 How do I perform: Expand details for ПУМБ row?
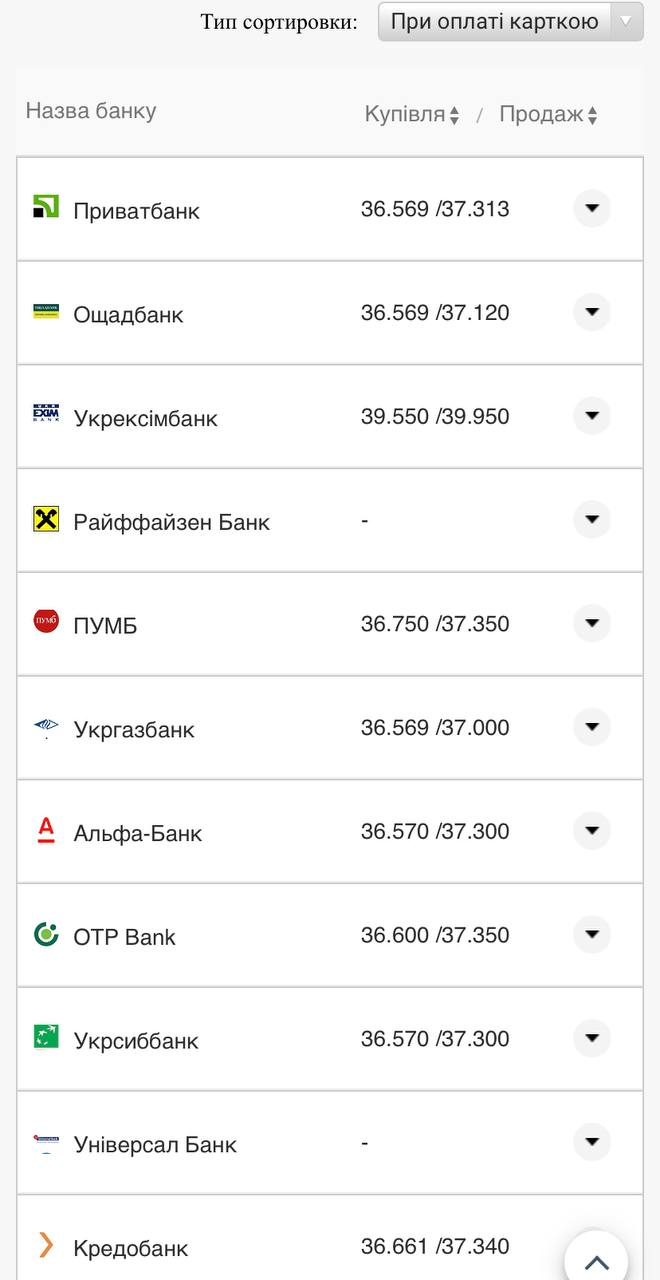591,623
